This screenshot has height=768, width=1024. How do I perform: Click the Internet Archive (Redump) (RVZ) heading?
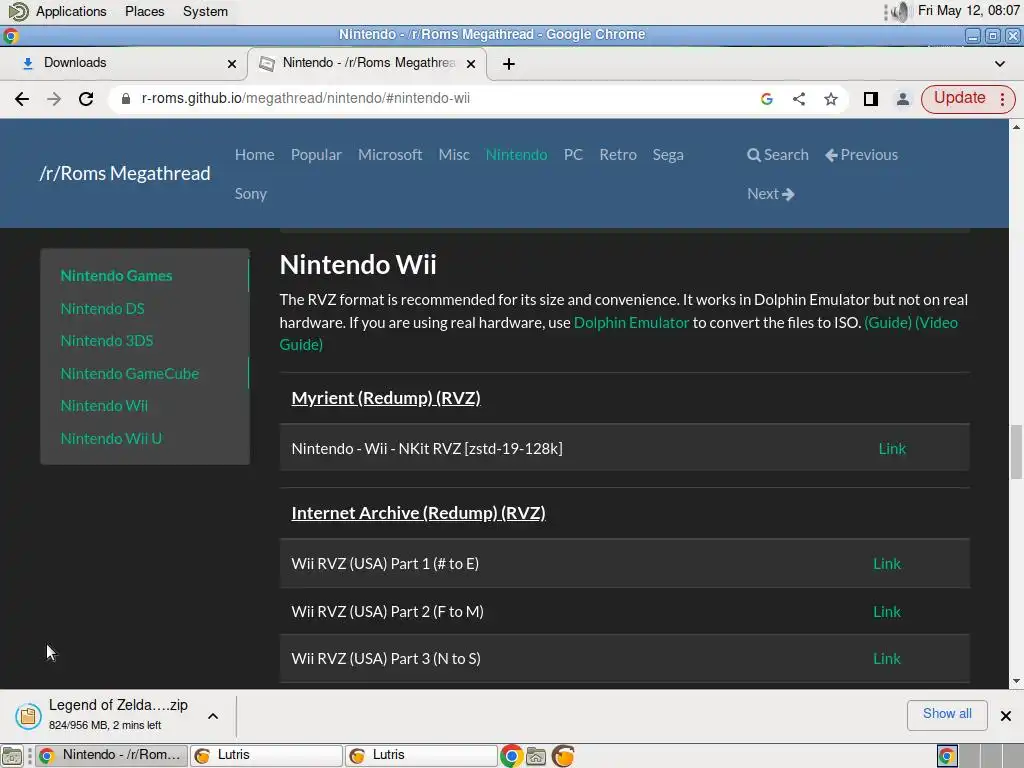(x=418, y=513)
